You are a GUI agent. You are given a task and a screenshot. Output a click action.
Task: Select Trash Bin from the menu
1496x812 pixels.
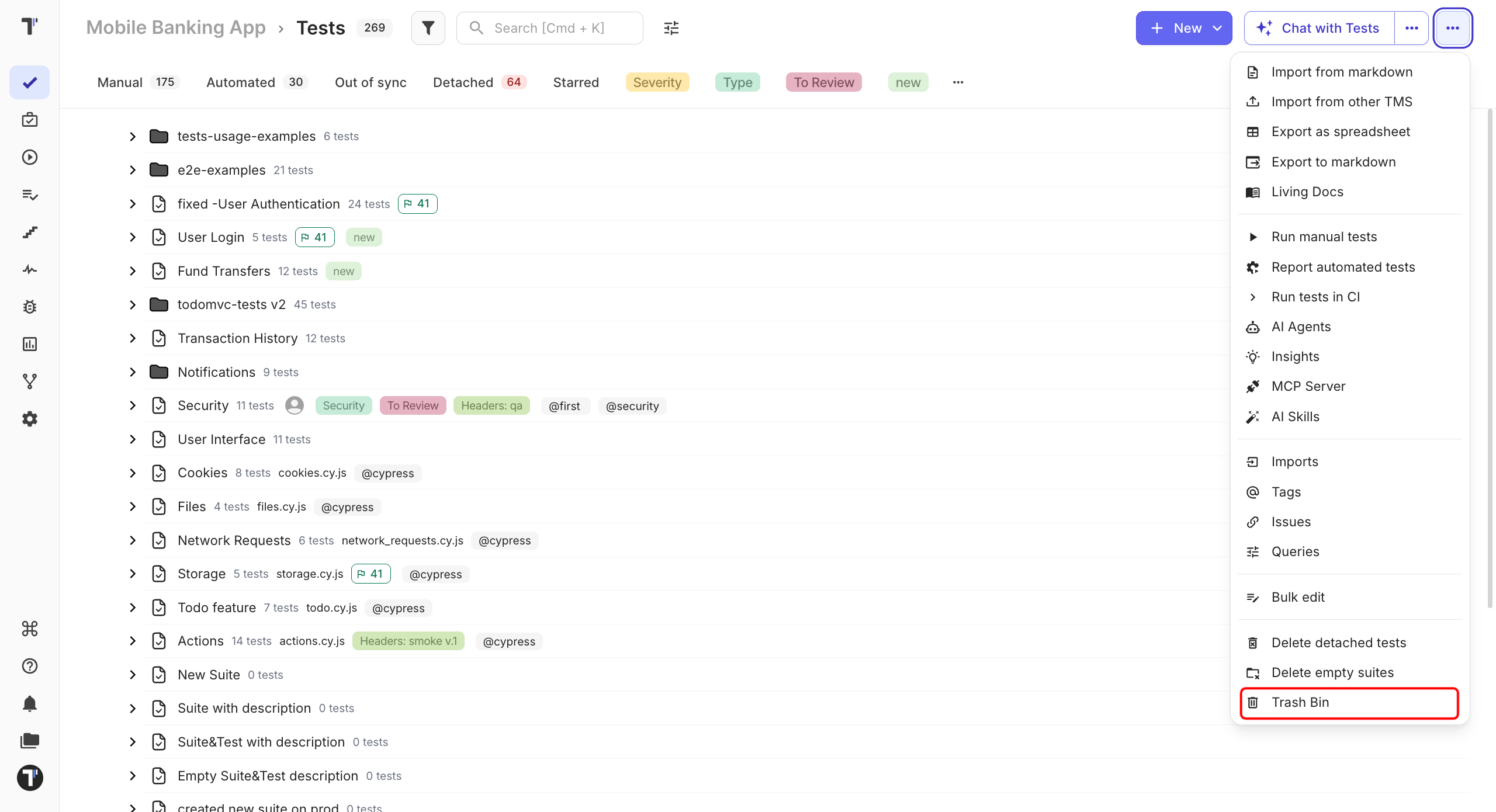tap(1350, 703)
